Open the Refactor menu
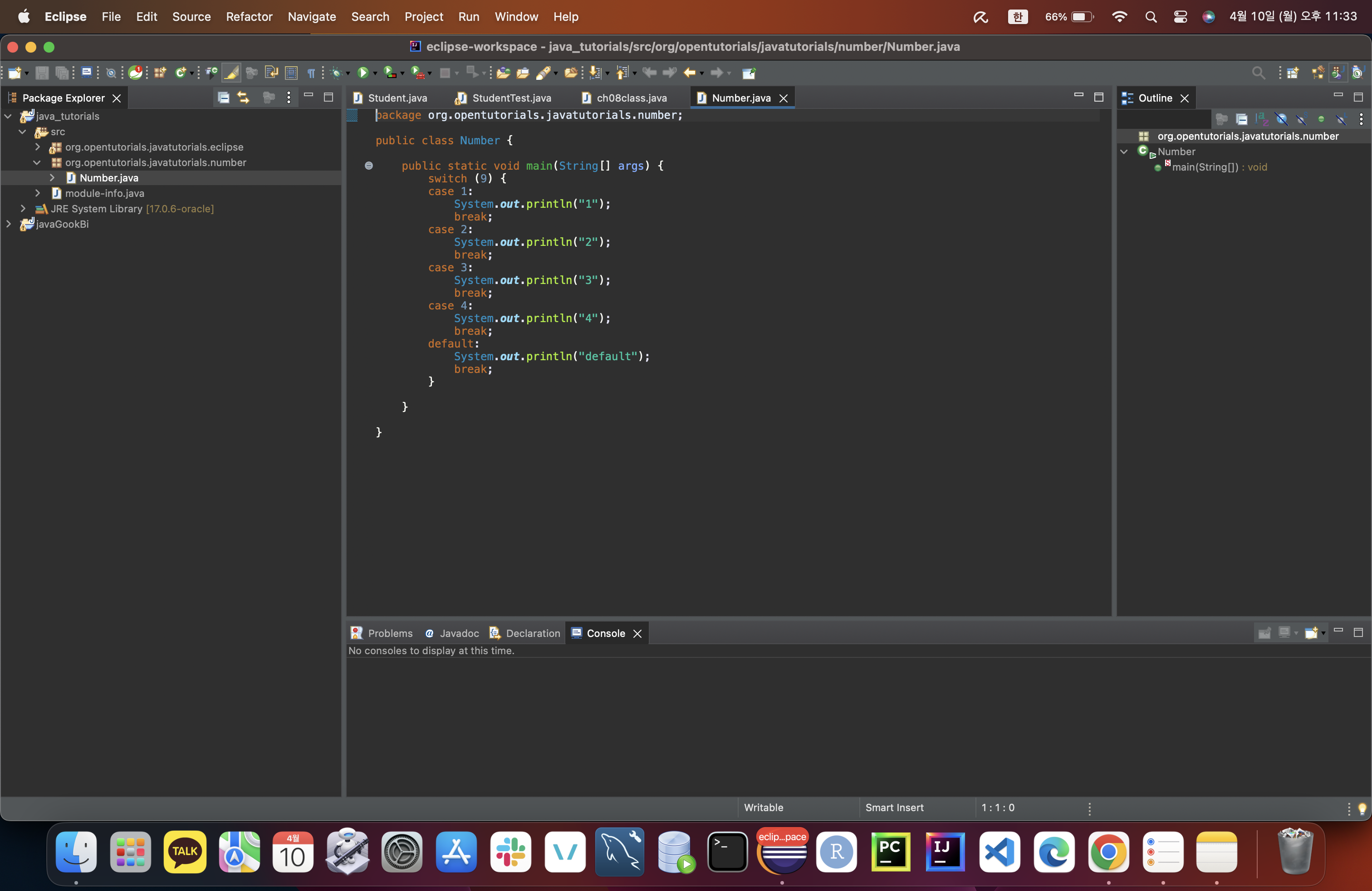This screenshot has width=1372, height=891. pyautogui.click(x=249, y=17)
